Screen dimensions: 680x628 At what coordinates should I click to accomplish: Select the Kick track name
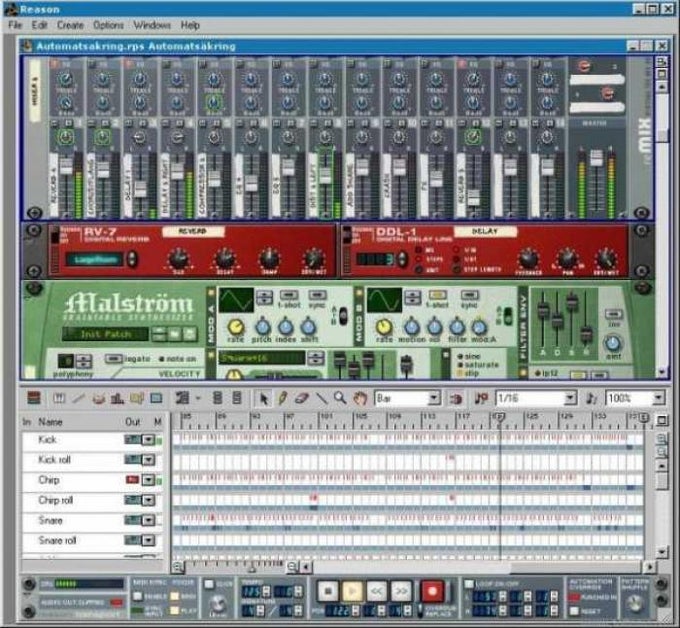coord(47,440)
